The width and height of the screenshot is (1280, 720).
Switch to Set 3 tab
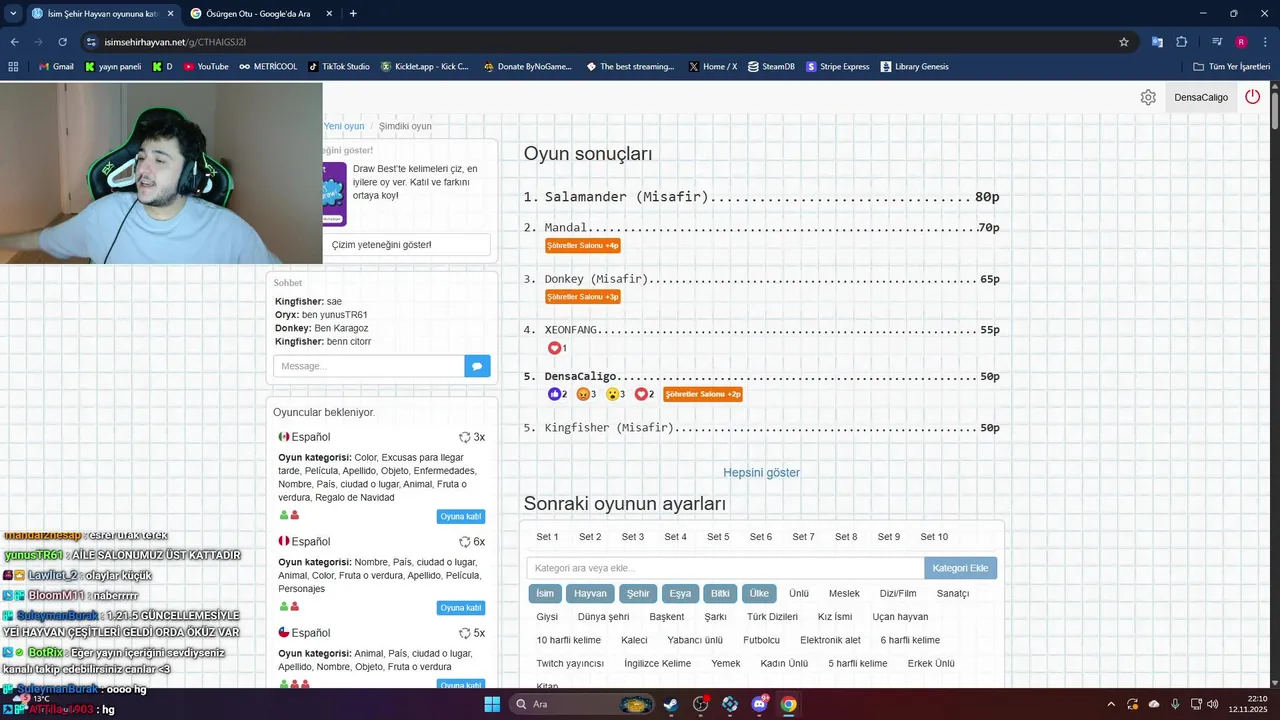pos(633,537)
